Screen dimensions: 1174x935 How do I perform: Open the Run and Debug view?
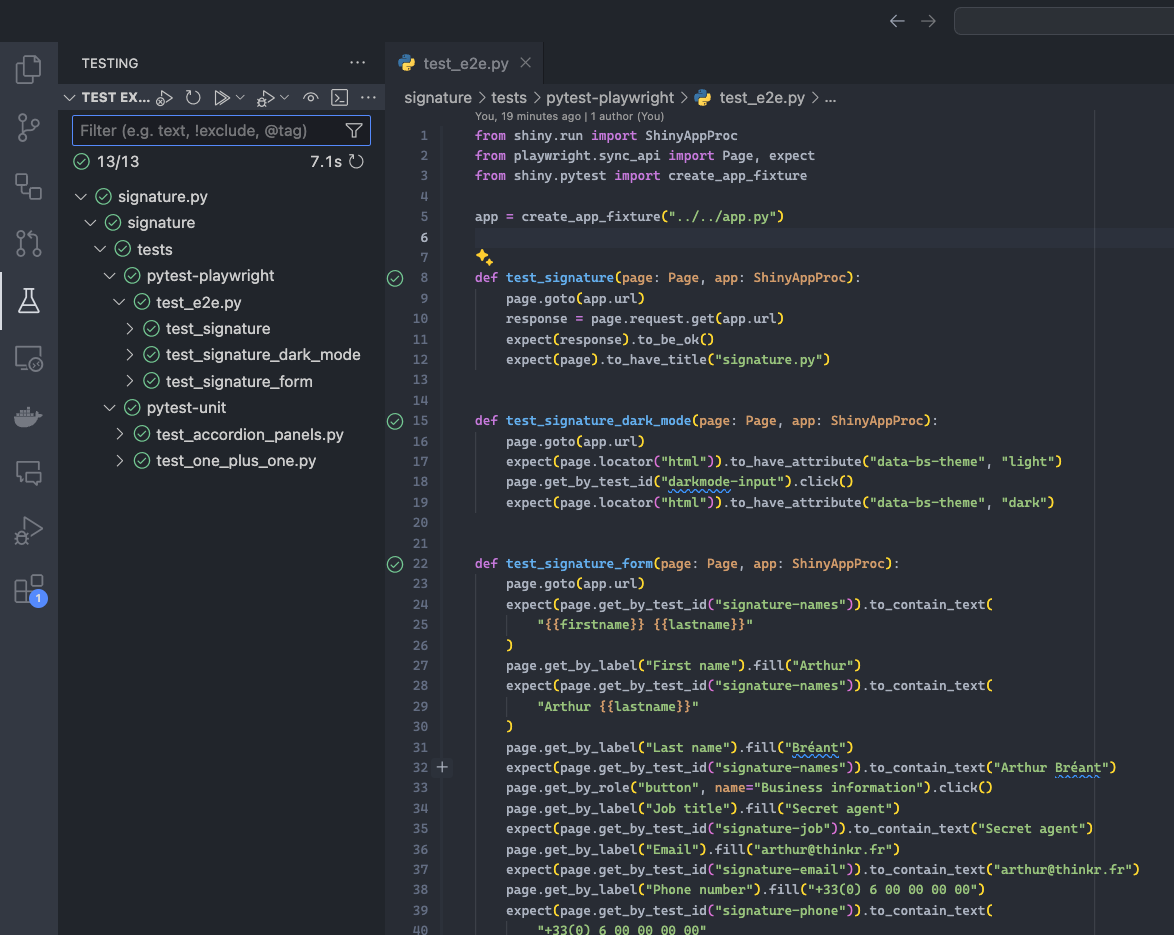pos(28,531)
